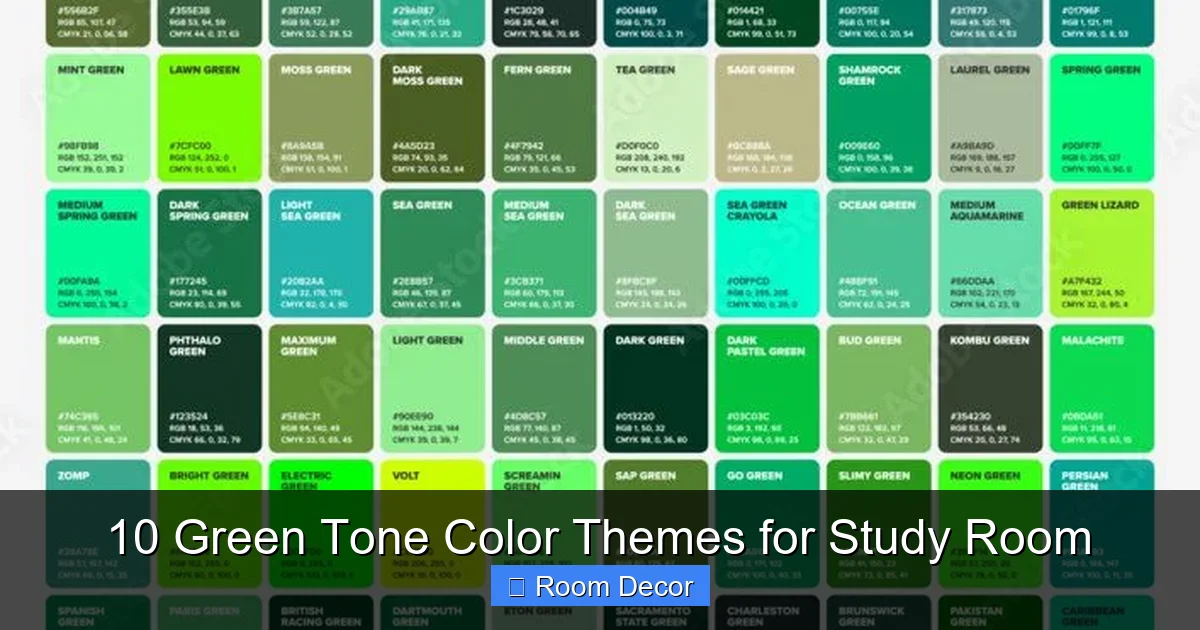Click the Dark Moss Green swatch

(432, 117)
